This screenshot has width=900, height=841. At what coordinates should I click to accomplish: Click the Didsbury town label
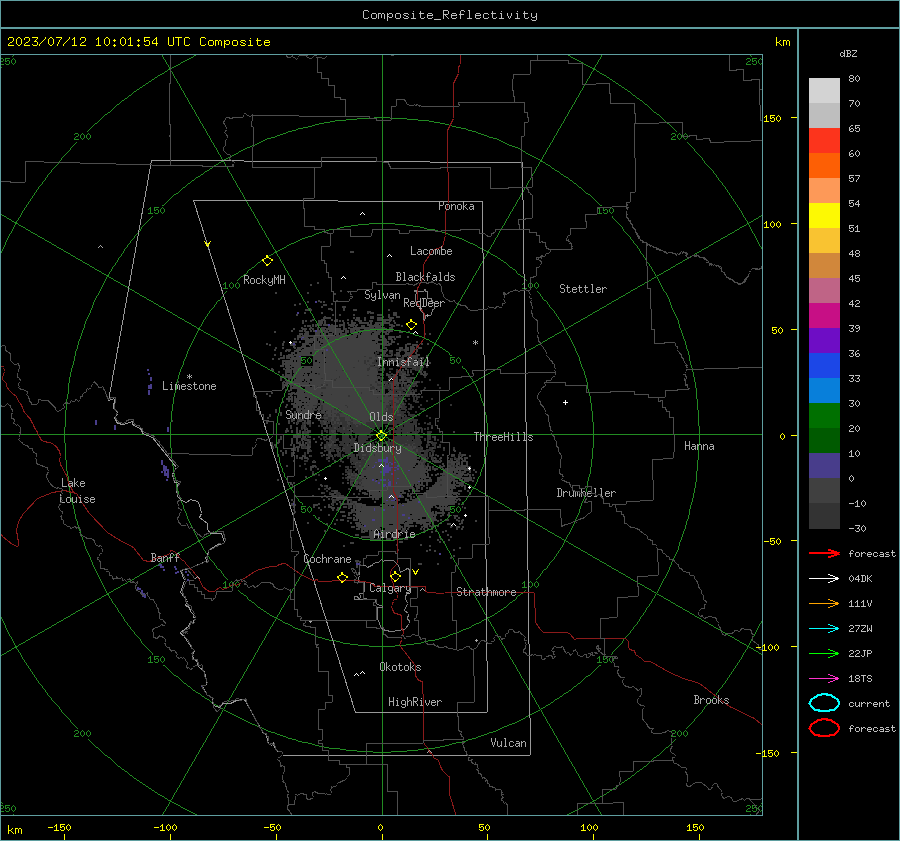pos(377,448)
